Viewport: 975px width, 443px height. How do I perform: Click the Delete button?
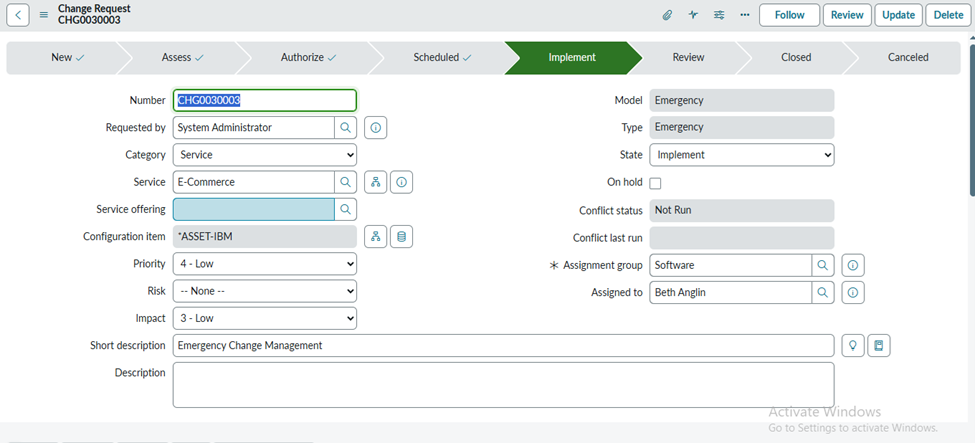948,15
